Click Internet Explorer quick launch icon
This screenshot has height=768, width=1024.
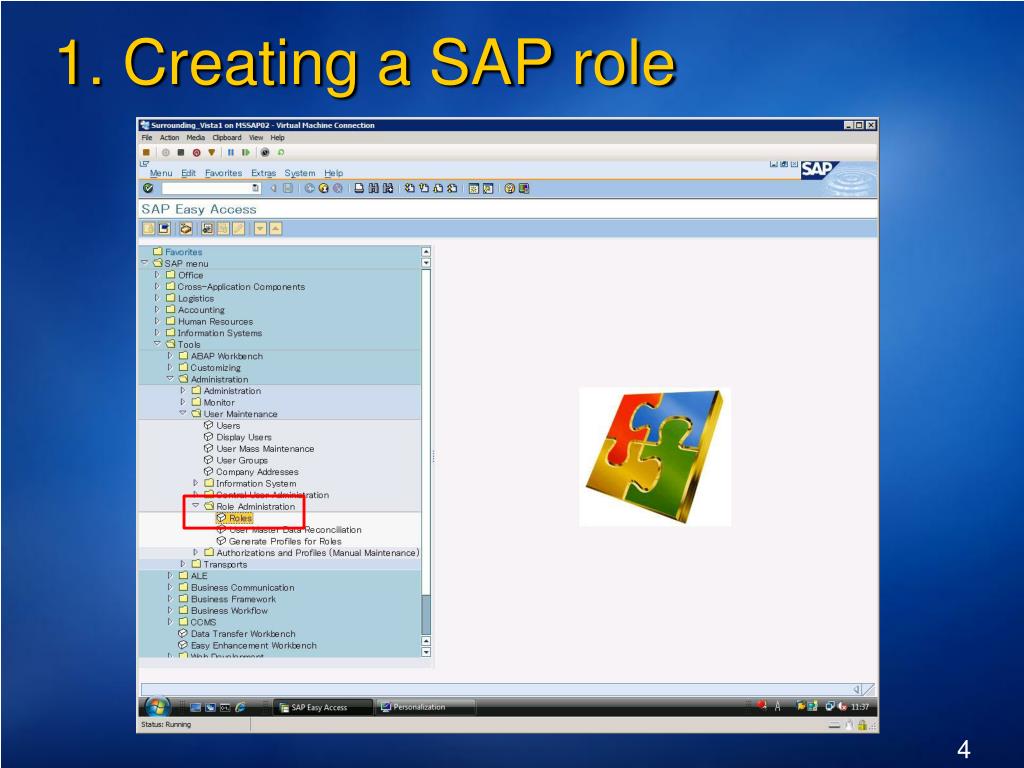[240, 707]
